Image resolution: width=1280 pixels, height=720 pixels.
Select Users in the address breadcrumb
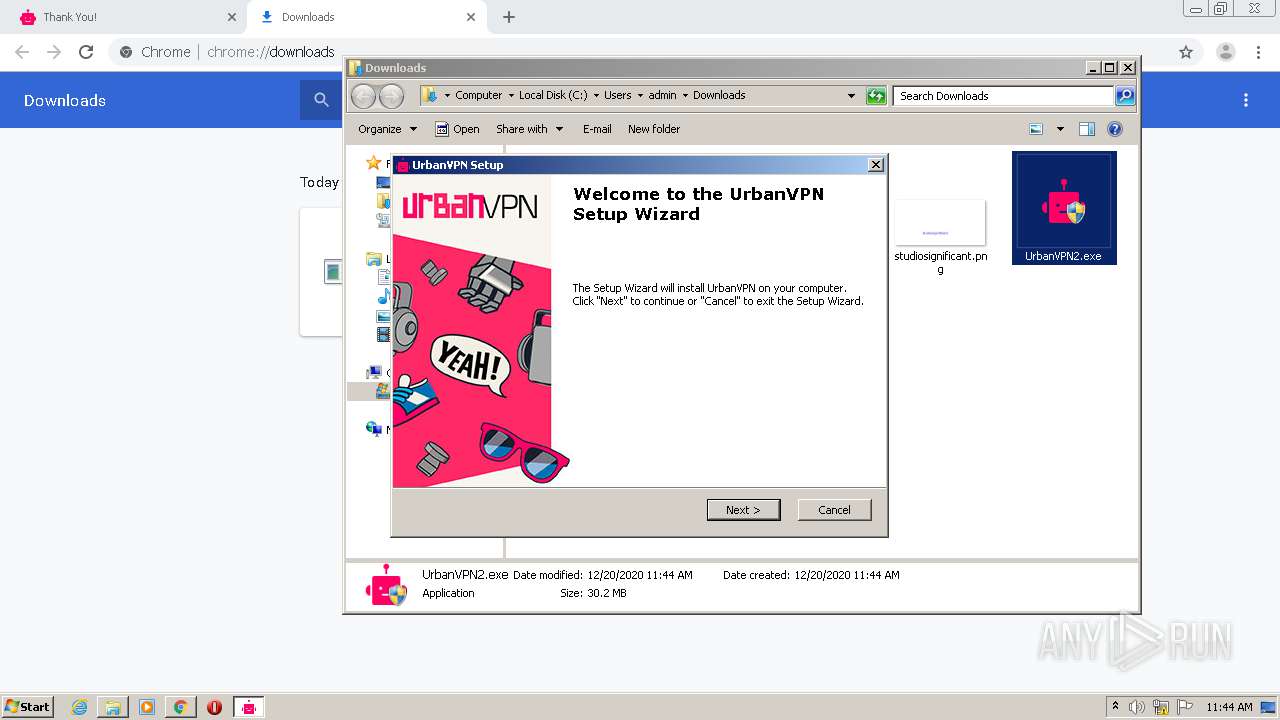[x=617, y=95]
